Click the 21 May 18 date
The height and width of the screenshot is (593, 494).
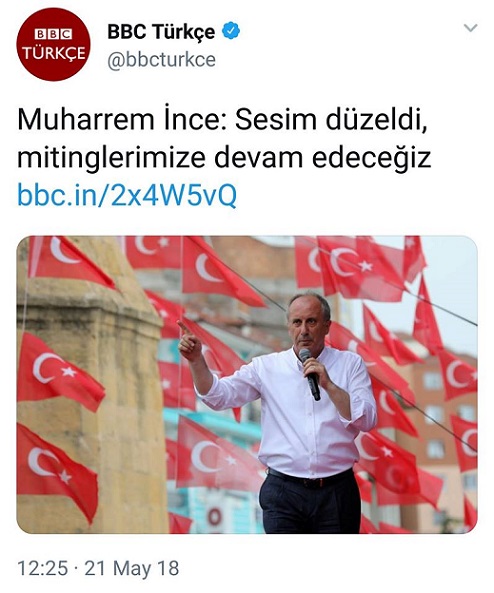click(132, 568)
